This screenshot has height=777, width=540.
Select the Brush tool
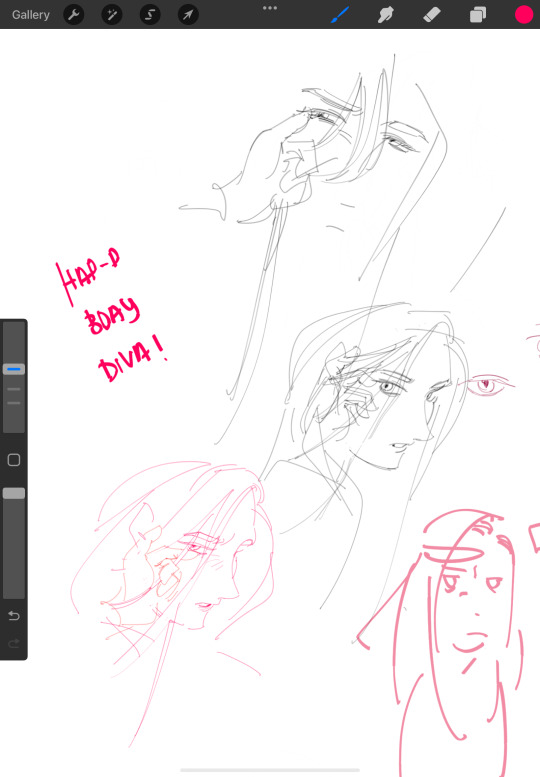click(x=340, y=14)
